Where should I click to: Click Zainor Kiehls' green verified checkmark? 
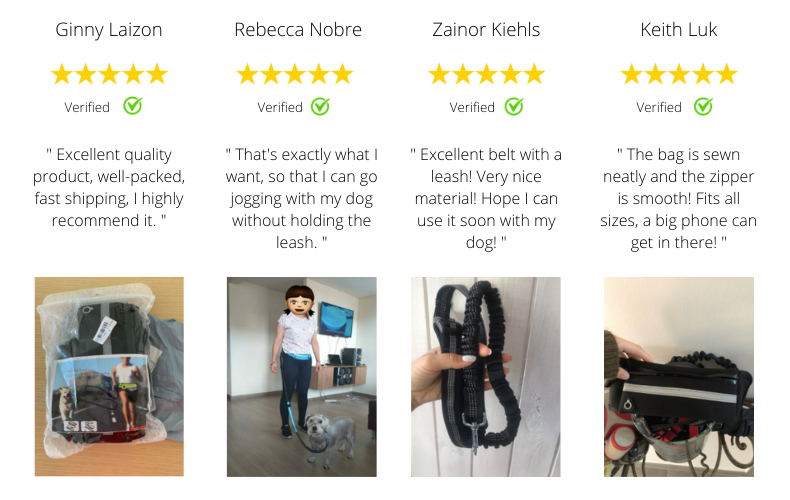[513, 106]
